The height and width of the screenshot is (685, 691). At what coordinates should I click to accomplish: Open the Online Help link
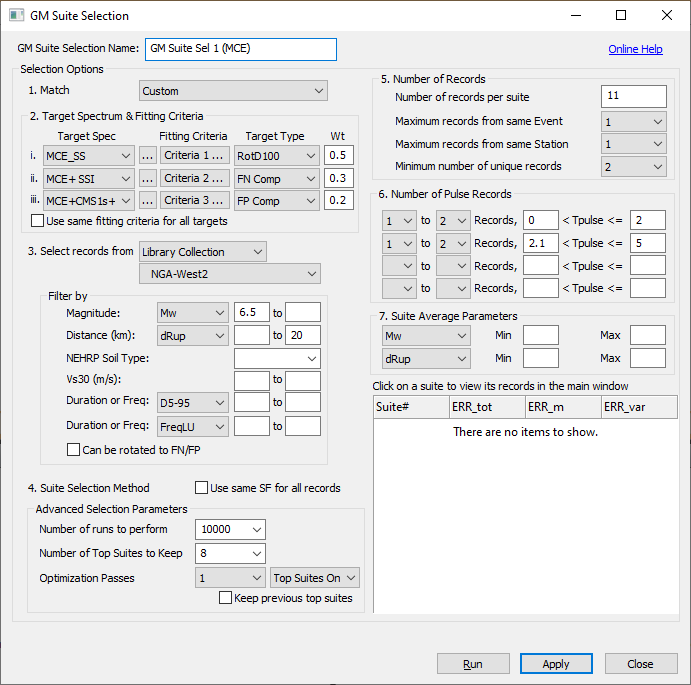pos(635,49)
